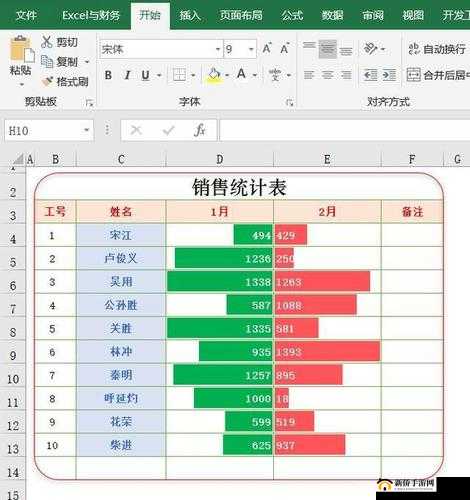The height and width of the screenshot is (500, 470).
Task: Switch to the 页面布局 tab
Action: [241, 15]
